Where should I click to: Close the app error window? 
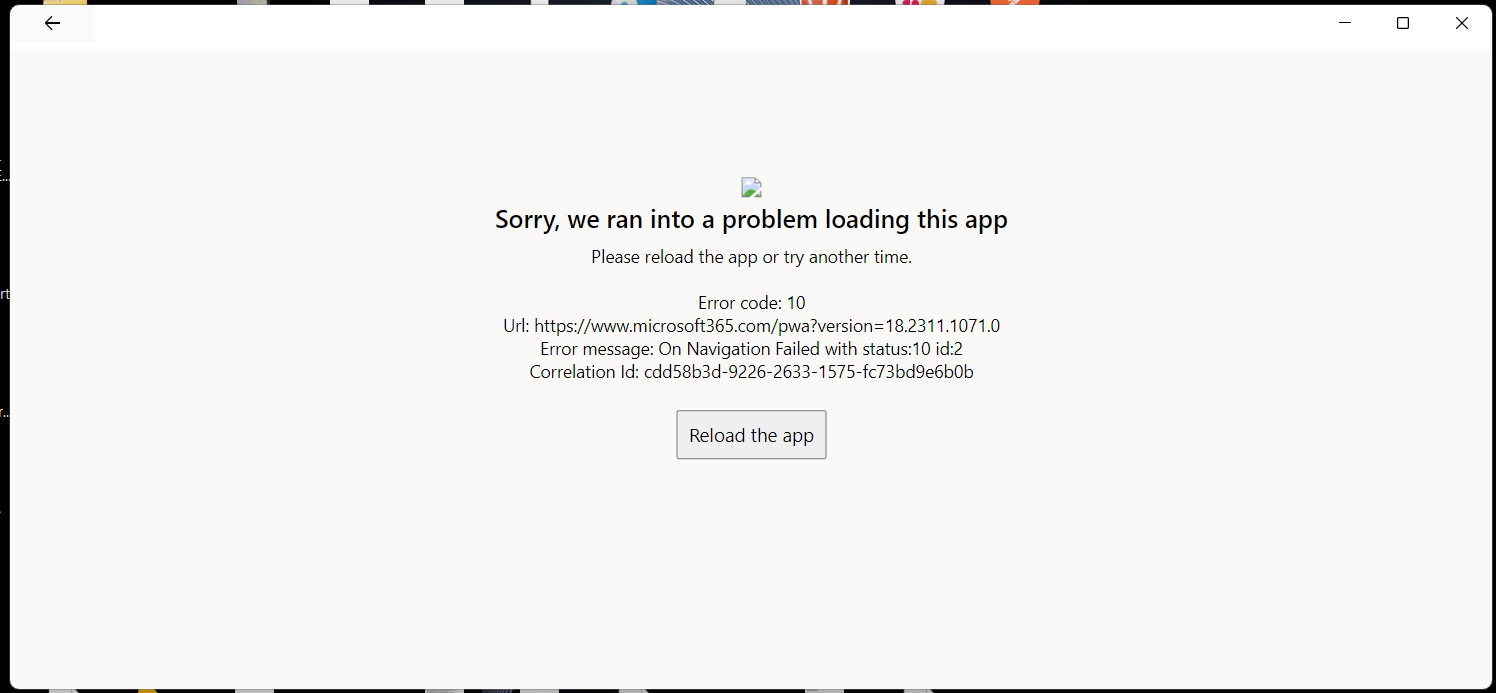1461,23
